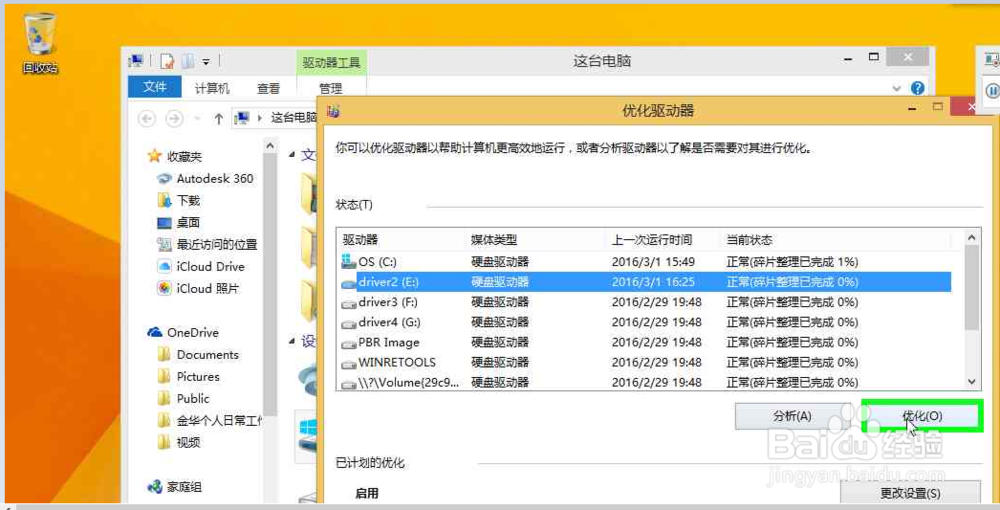The width and height of the screenshot is (1000, 510).
Task: Click the OS (C:) drive icon
Action: 348,261
